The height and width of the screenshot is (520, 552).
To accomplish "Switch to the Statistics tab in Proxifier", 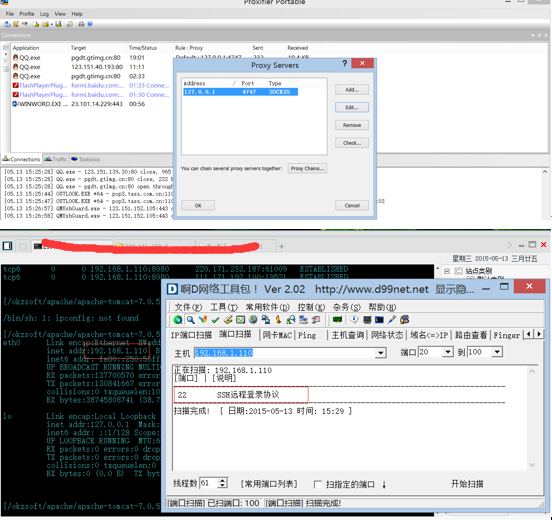I will [x=86, y=159].
